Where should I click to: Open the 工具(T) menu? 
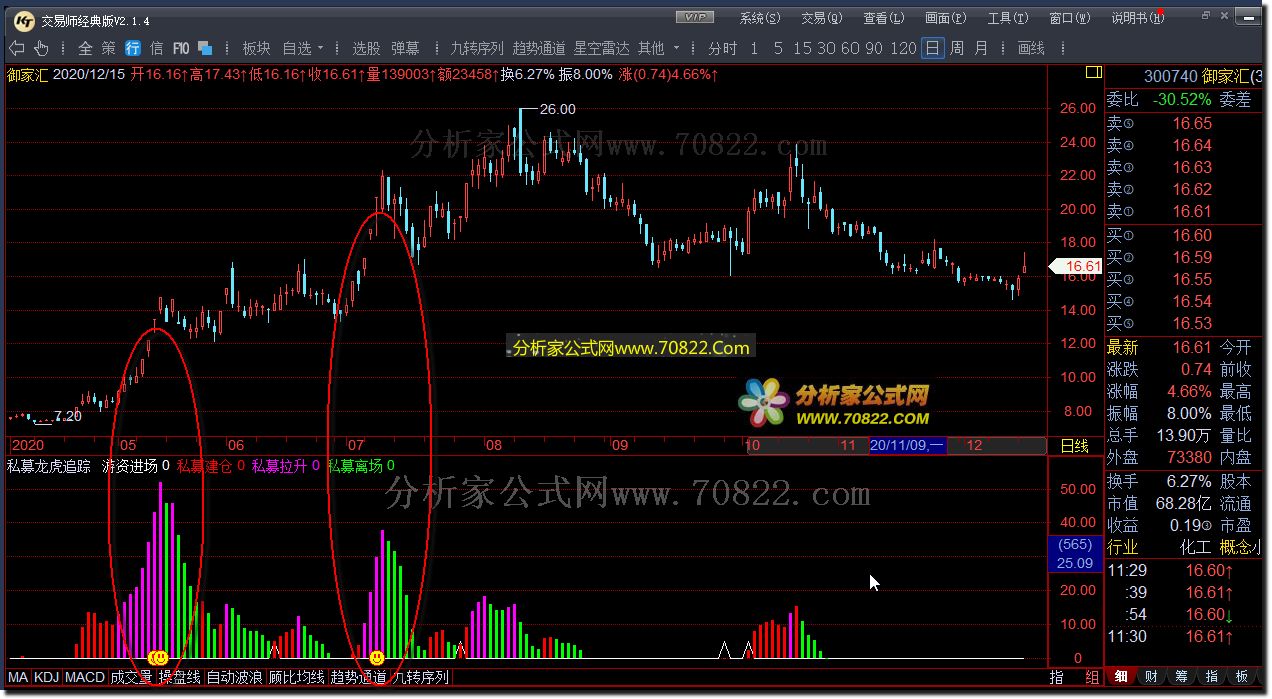pos(1007,18)
